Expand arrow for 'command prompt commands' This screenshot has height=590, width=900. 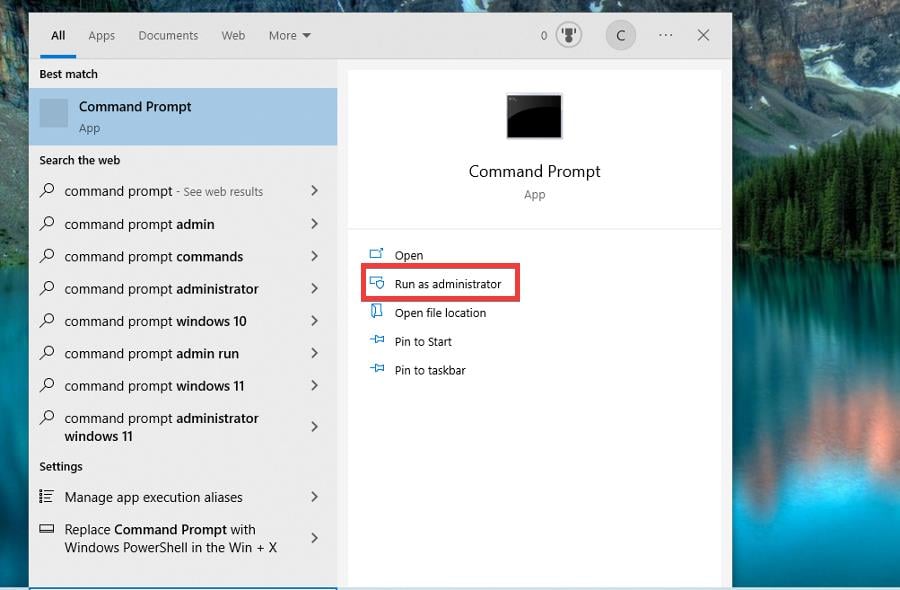[x=314, y=256]
